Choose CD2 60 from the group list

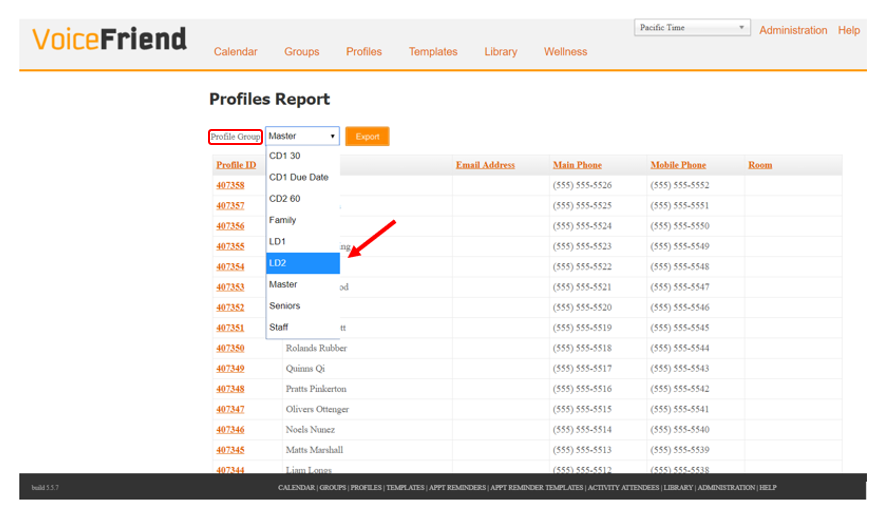coord(303,199)
